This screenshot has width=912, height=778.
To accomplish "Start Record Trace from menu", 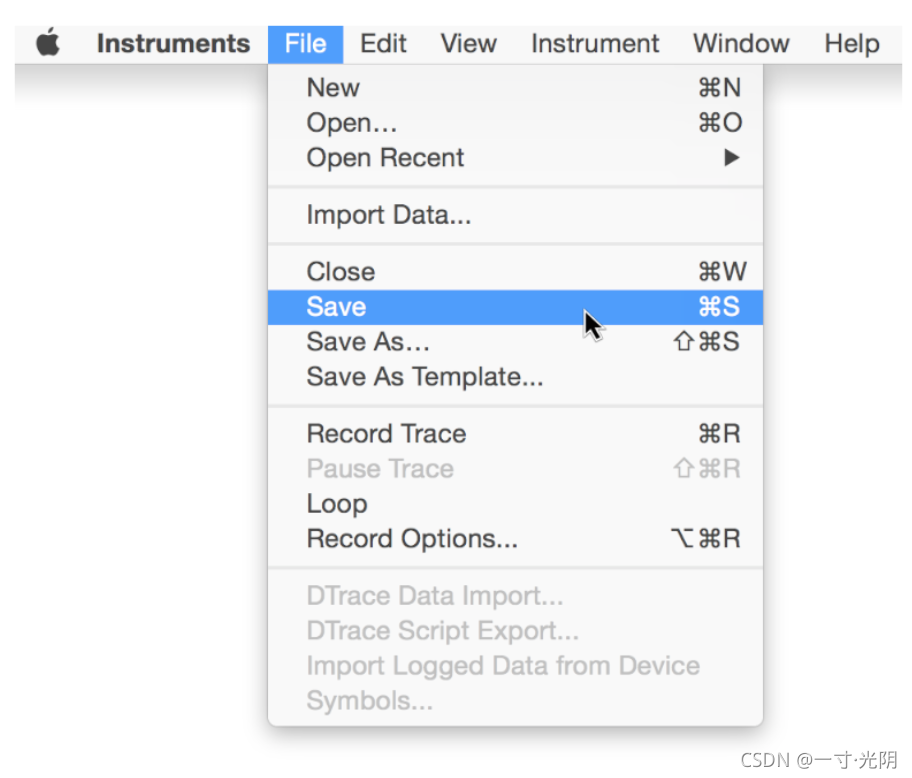I will 386,434.
